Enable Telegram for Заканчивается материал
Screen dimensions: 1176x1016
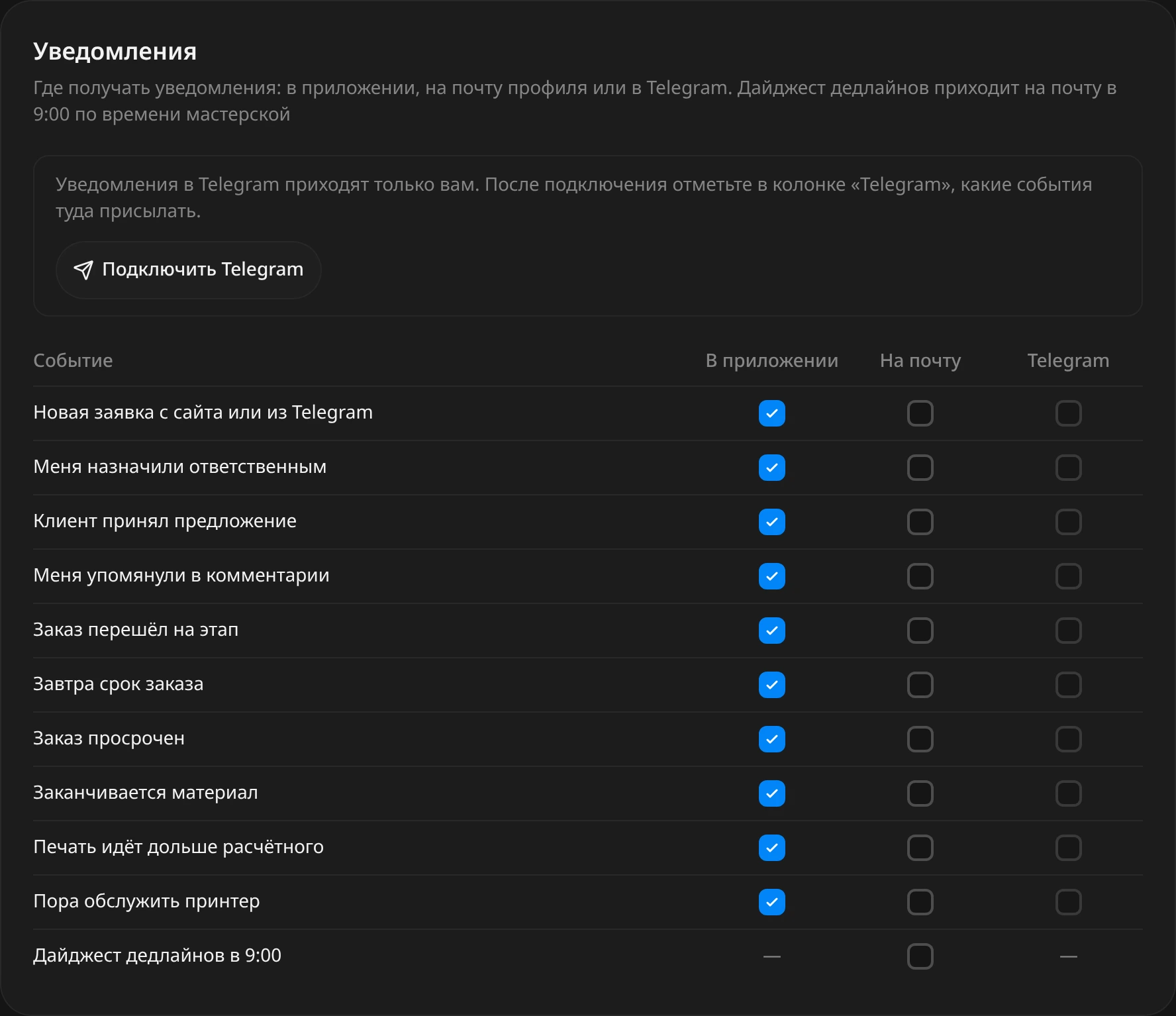(x=1069, y=793)
